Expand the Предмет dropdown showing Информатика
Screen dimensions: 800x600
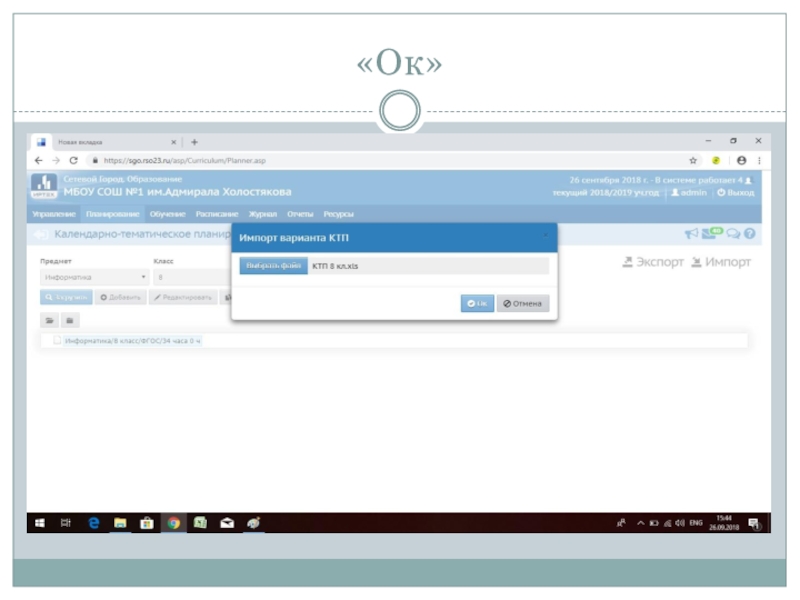click(94, 277)
